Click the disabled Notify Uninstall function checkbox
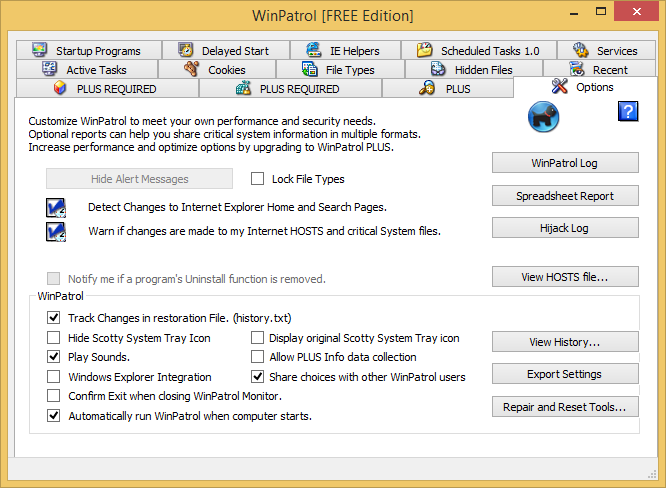The image size is (666, 488). tap(54, 279)
